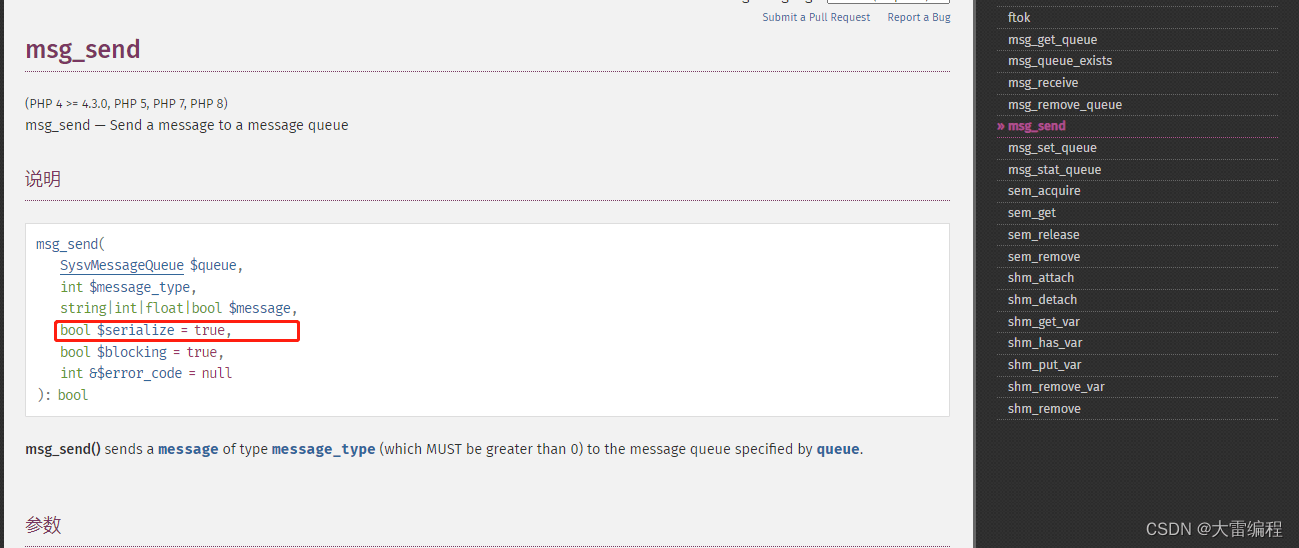Open the Report a Bug link

coord(919,17)
